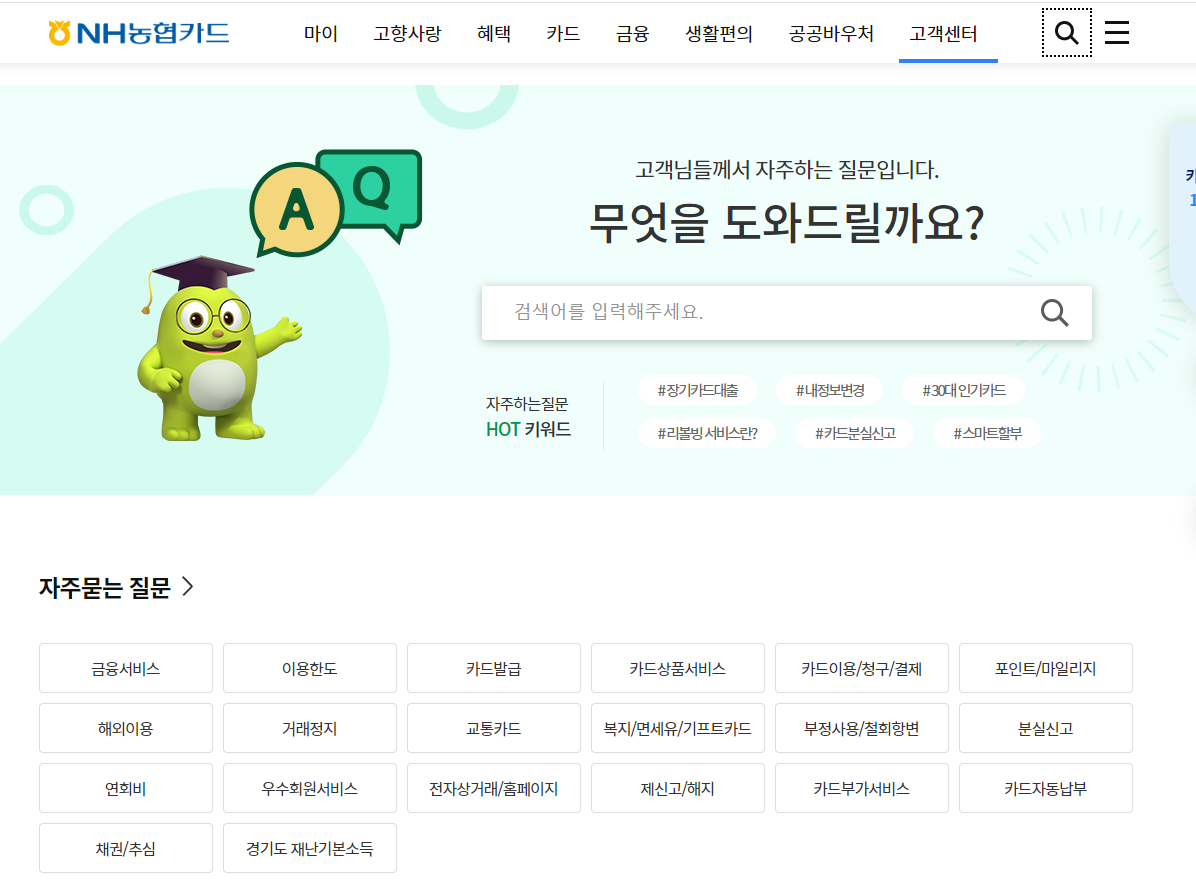
Task: Choose the 우수회원서비스 category
Action: point(310,788)
